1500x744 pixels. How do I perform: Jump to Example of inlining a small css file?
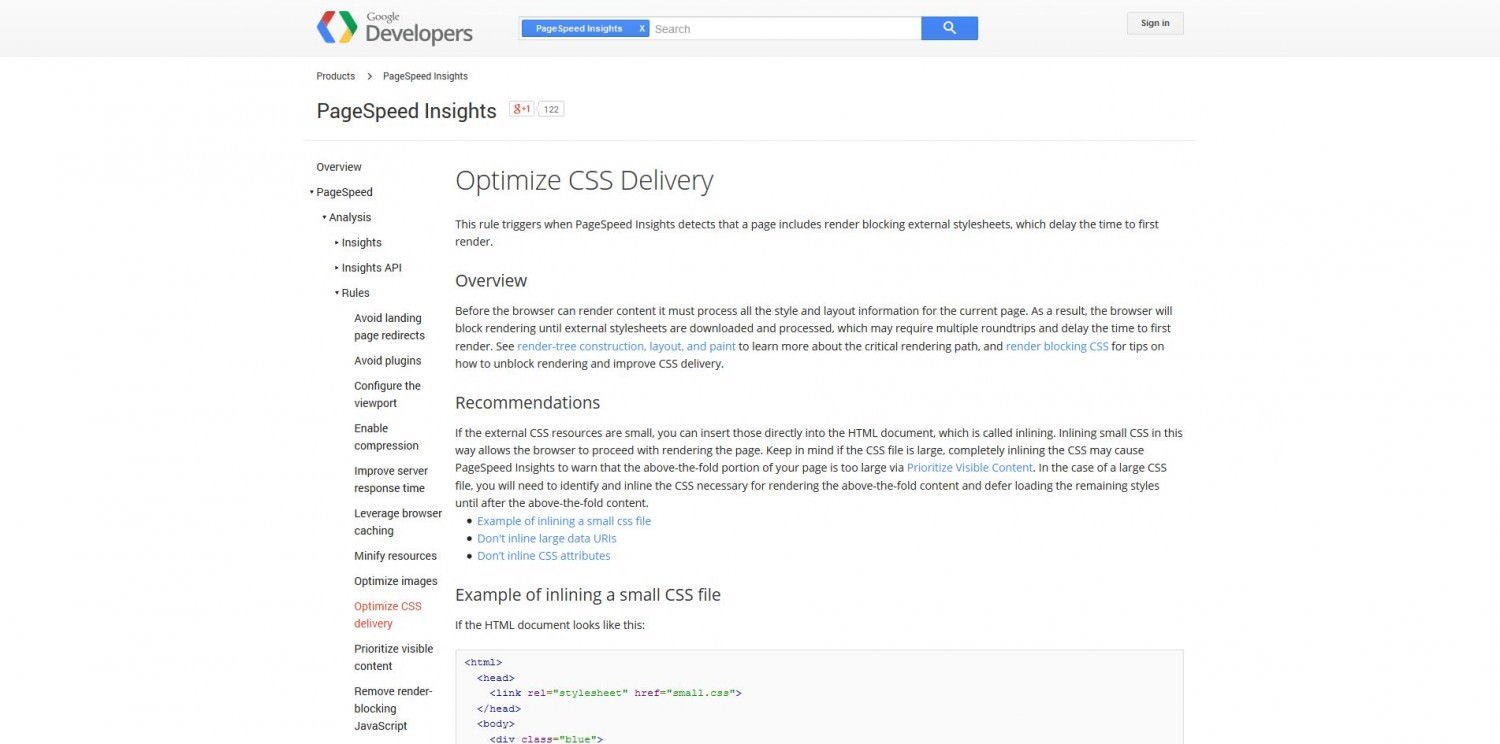click(x=564, y=521)
